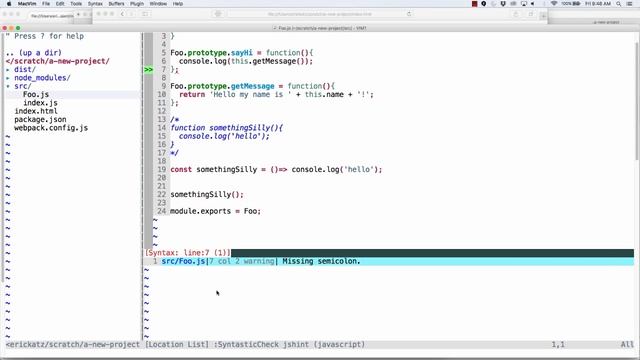
Task: Click the '[Location List]' status label
Action: pos(177,344)
